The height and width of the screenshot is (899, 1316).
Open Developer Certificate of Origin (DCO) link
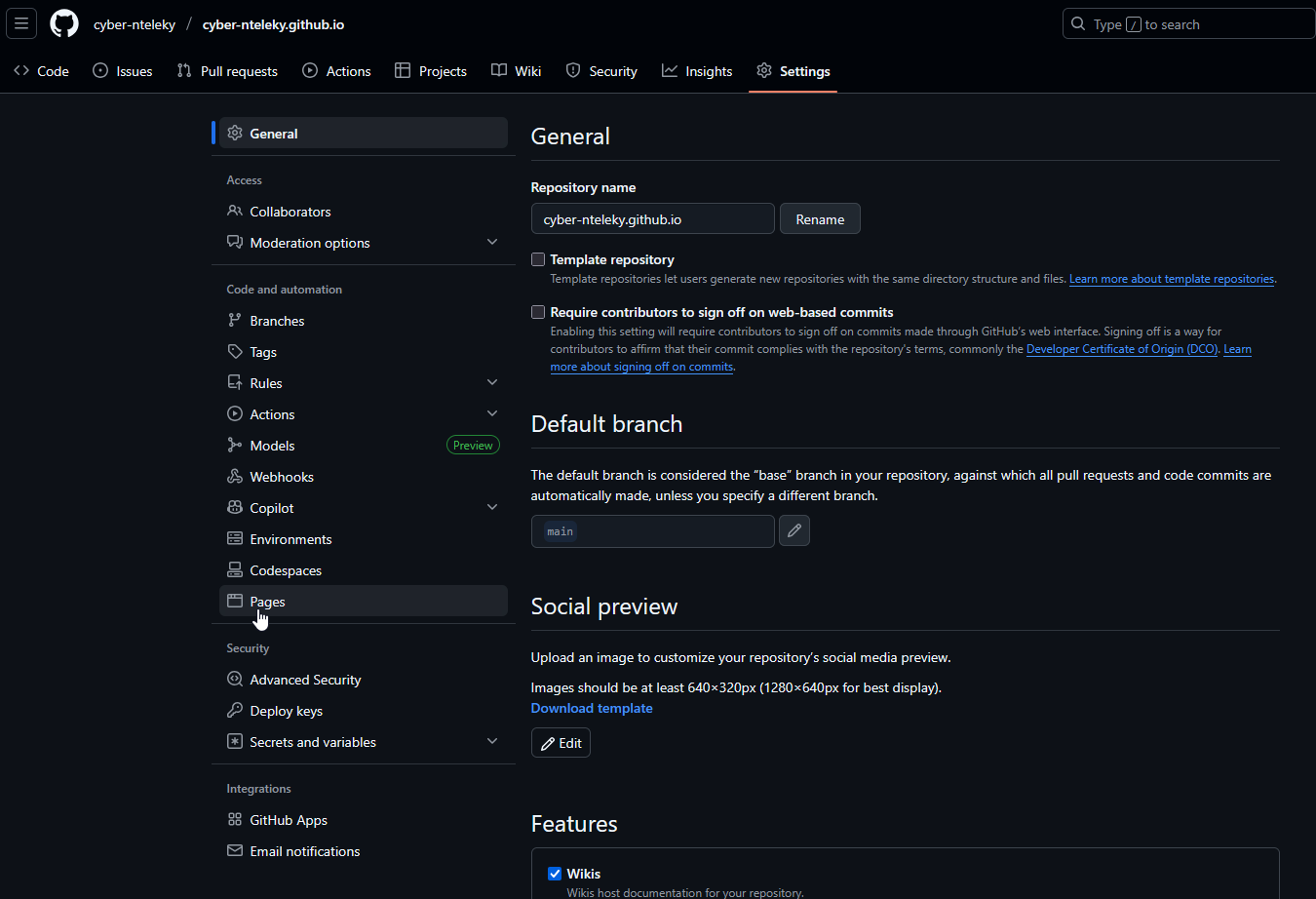coord(1122,349)
